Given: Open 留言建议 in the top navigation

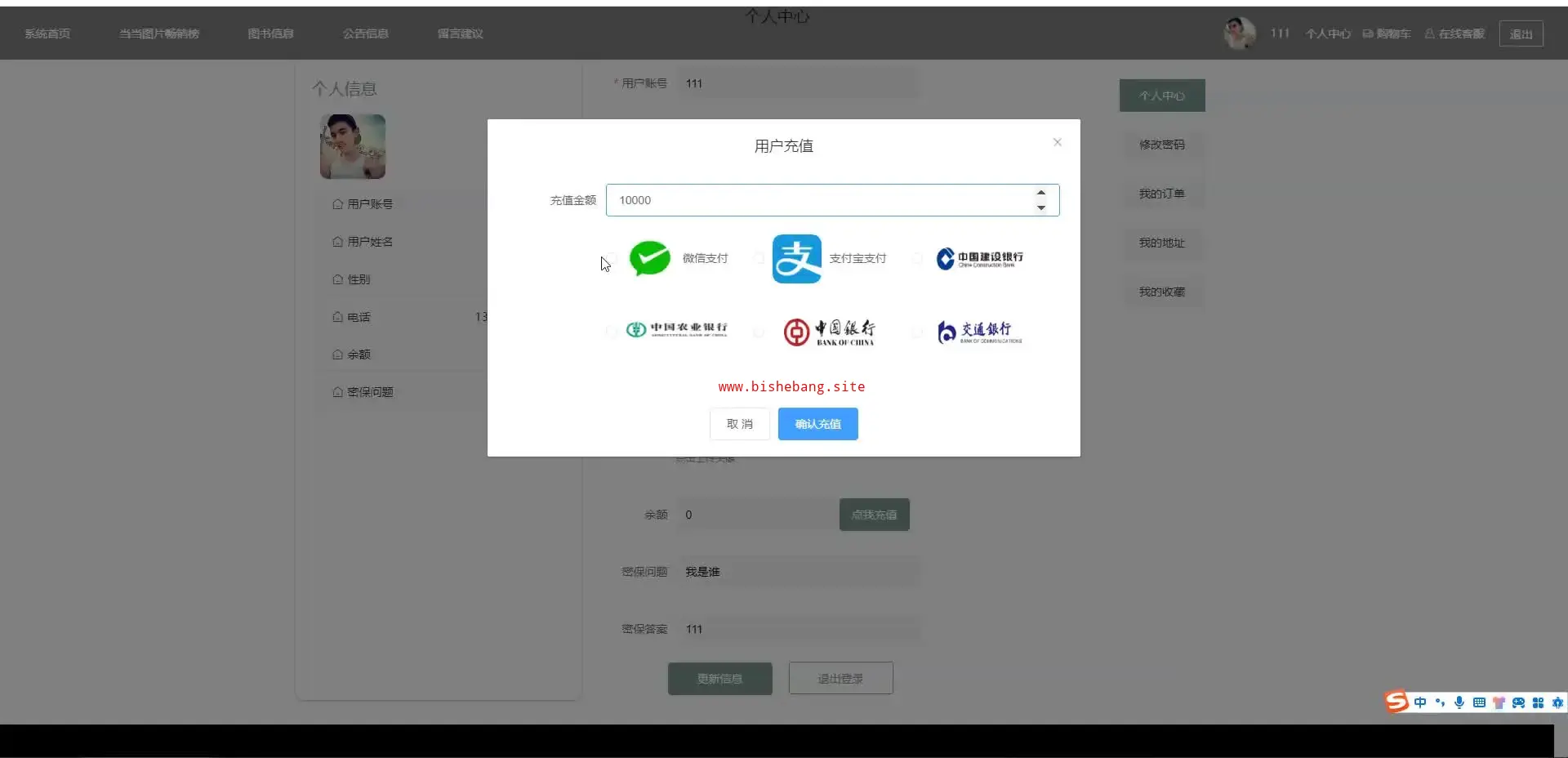Looking at the screenshot, I should coord(461,33).
